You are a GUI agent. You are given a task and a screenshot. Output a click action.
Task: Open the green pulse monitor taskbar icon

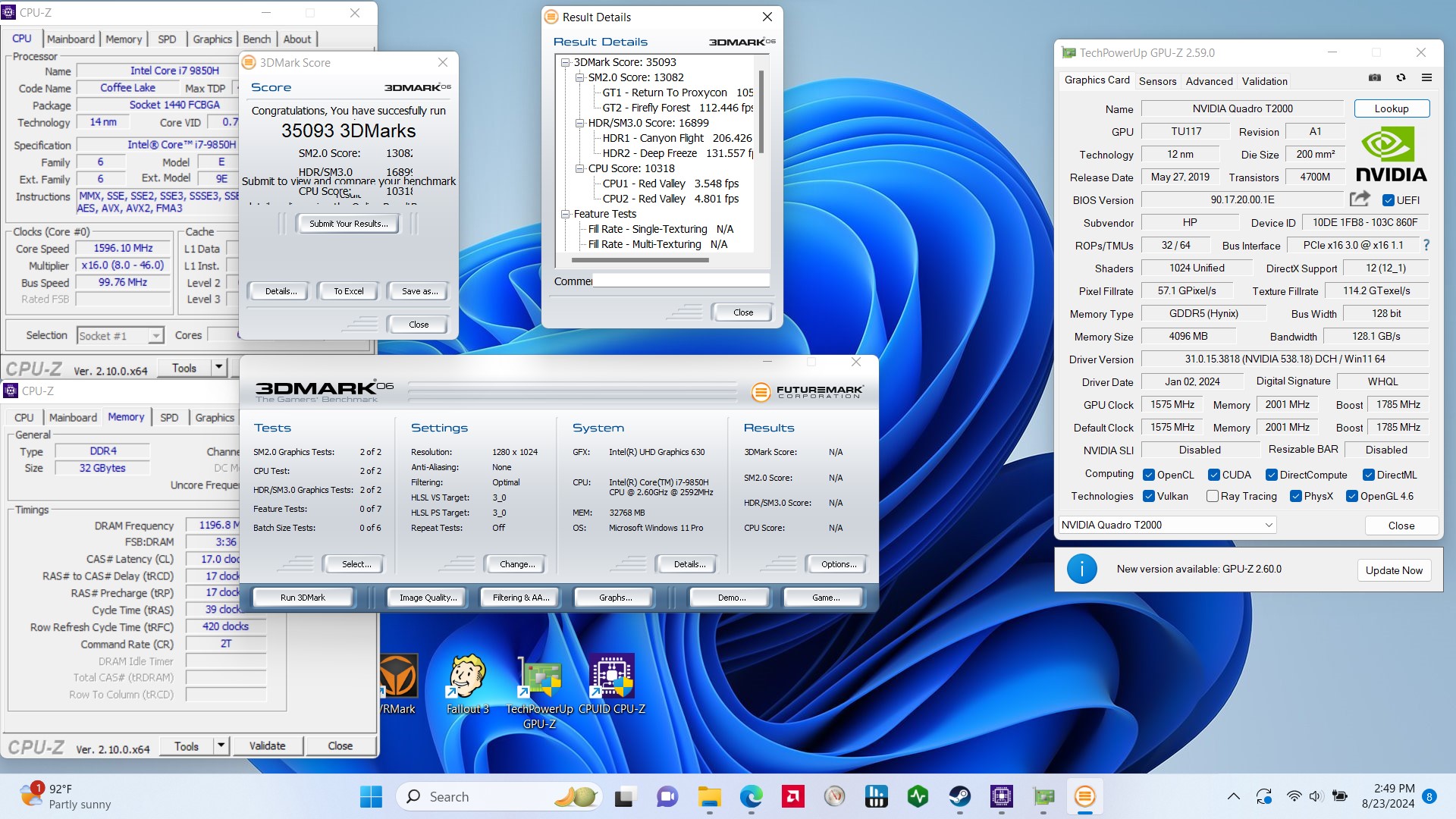(x=918, y=796)
